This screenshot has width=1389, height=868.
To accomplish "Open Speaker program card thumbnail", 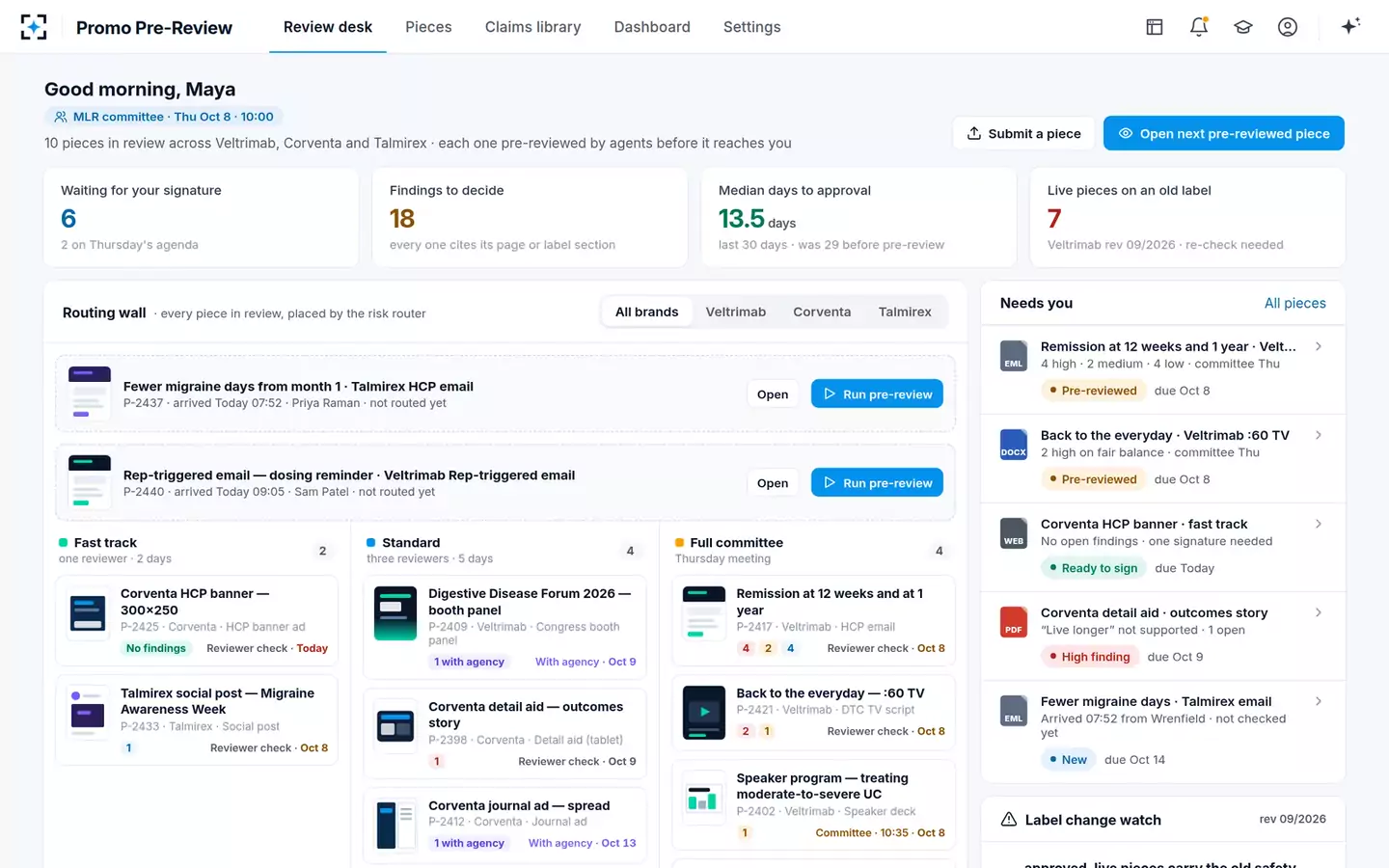I will 704,798.
